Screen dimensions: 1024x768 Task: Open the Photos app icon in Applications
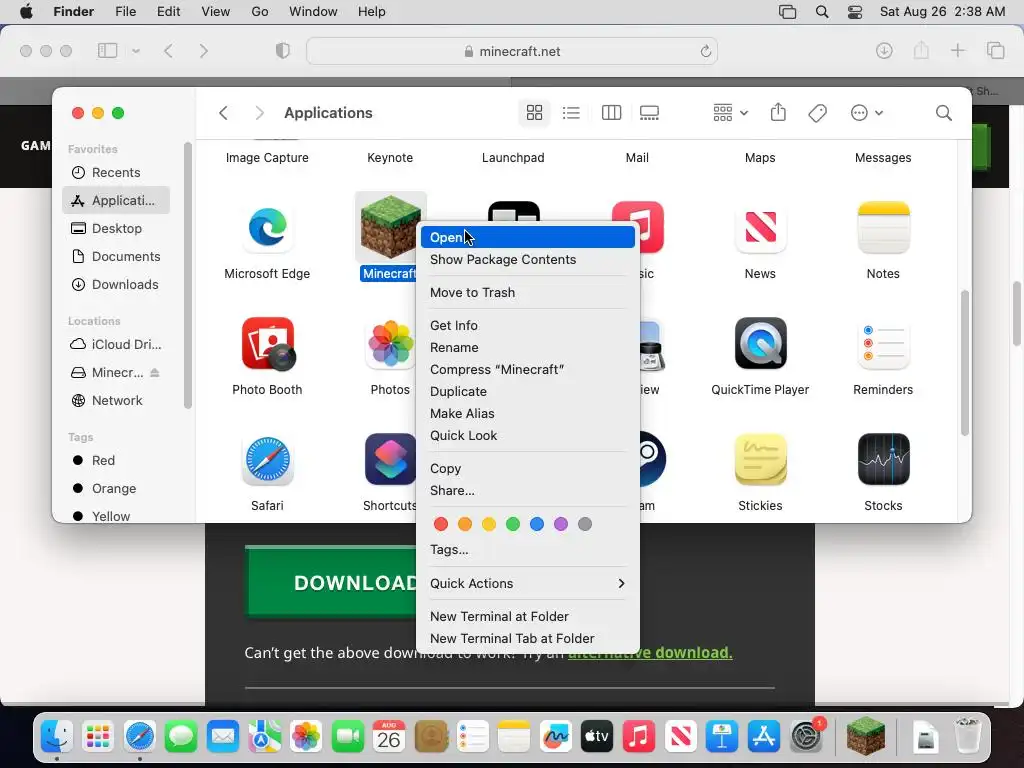click(x=390, y=344)
